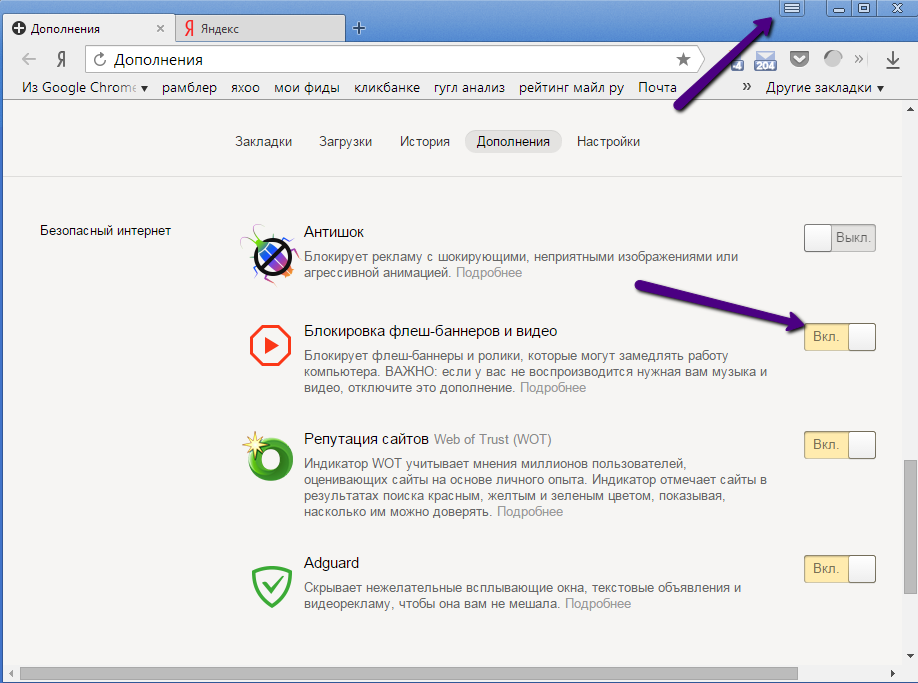Close the Дополнения tab

click(x=160, y=28)
